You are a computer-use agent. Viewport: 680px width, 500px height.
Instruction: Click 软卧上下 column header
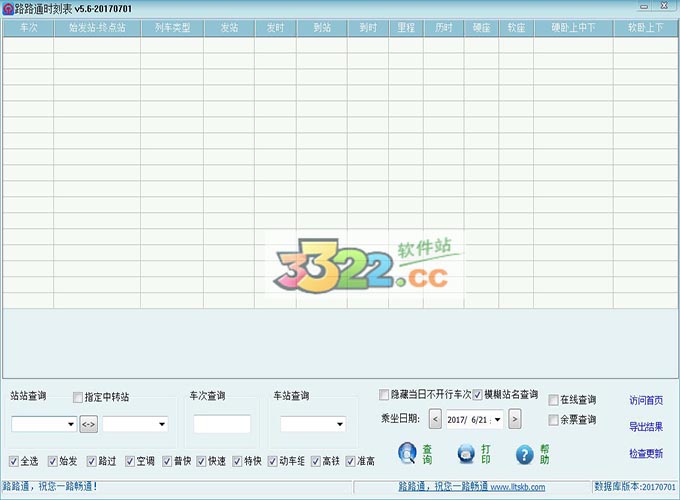click(646, 28)
